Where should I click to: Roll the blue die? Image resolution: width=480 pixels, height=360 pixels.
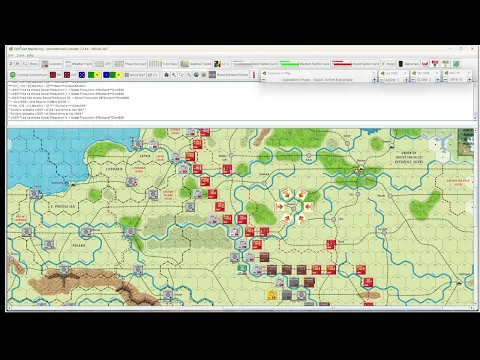click(x=82, y=75)
